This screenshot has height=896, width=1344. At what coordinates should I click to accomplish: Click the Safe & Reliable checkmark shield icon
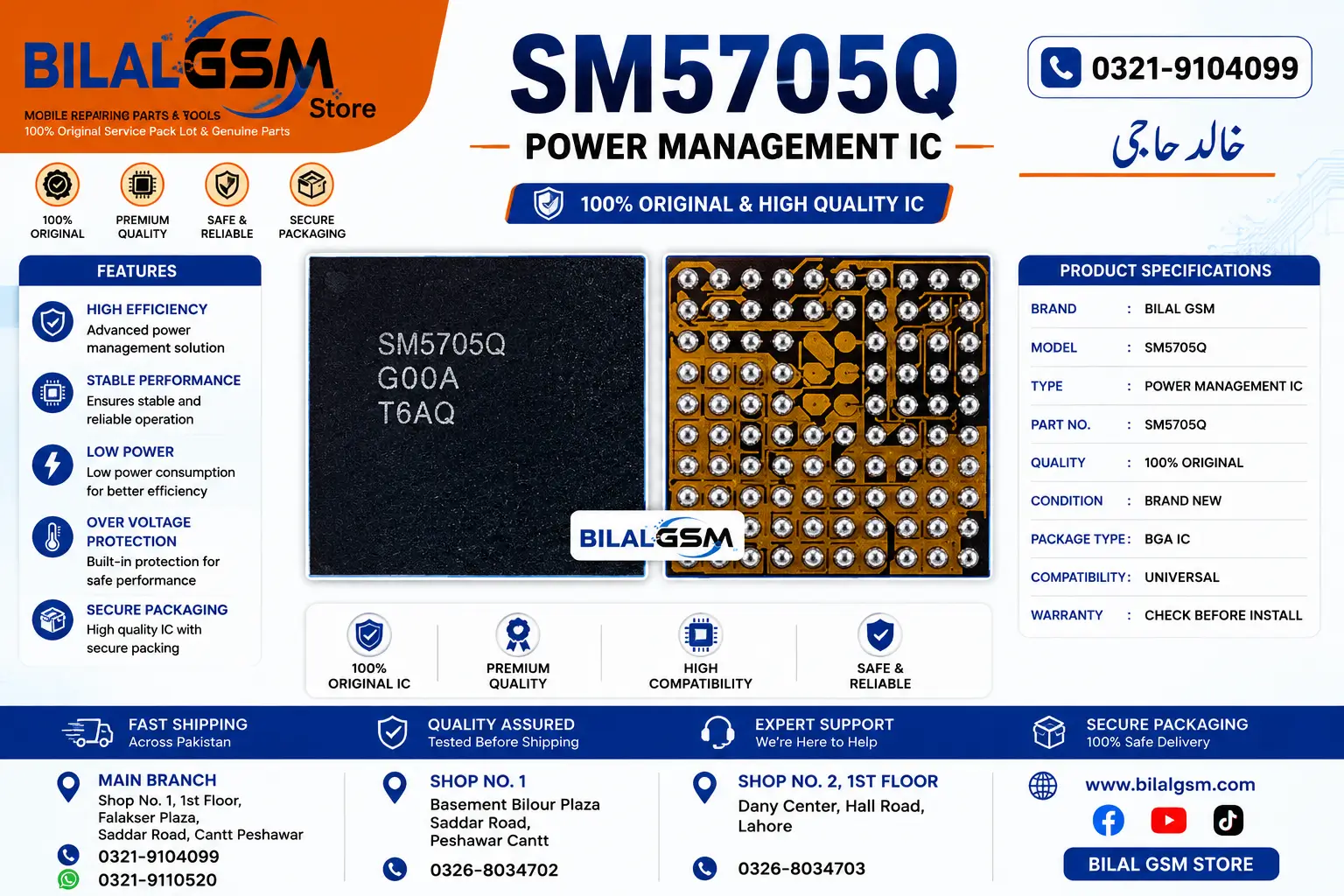click(880, 634)
